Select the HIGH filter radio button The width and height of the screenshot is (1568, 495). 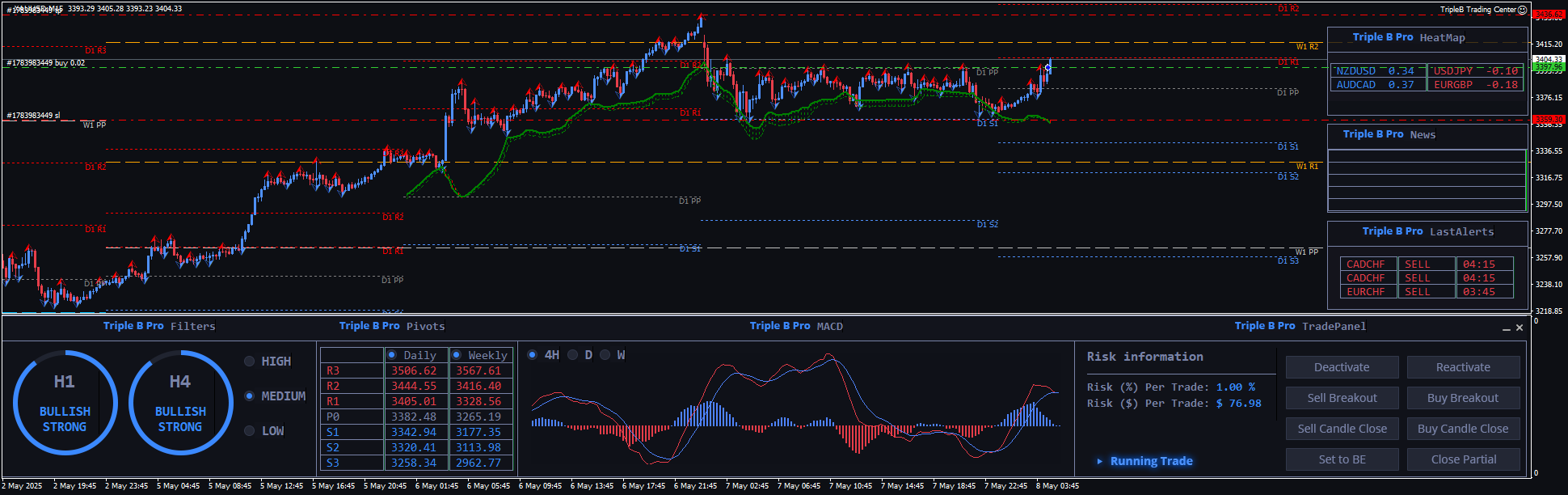(250, 362)
